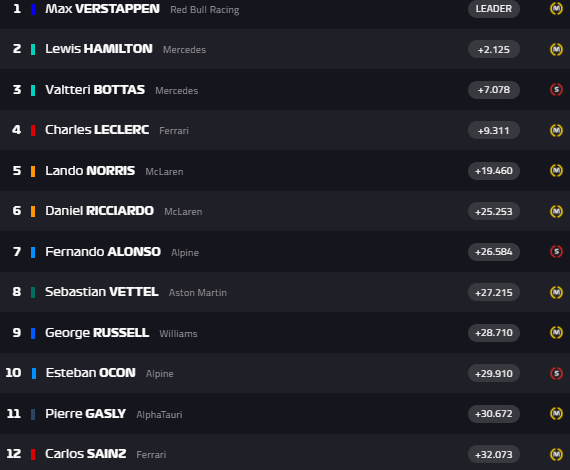The width and height of the screenshot is (570, 470).
Task: Click the Aston Martin team label
Action: click(x=198, y=293)
